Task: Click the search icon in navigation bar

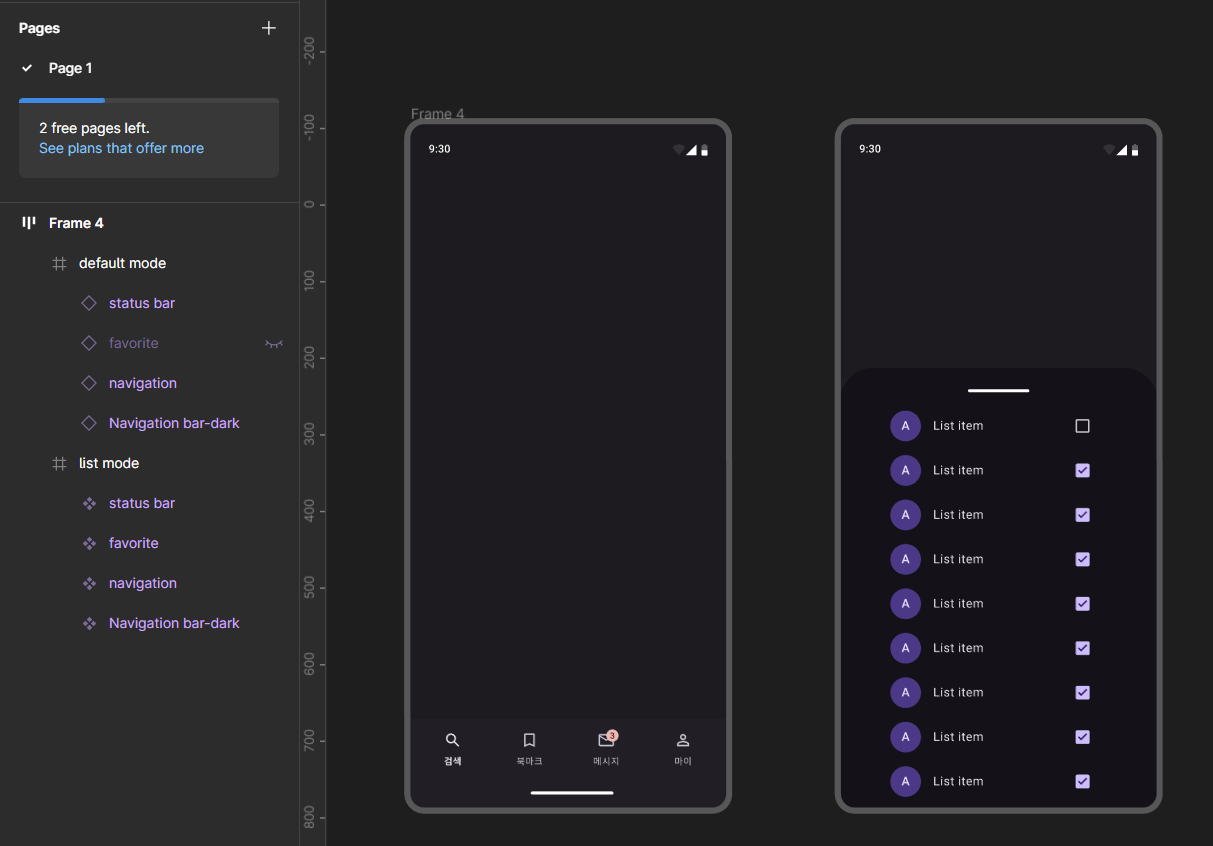Action: (x=452, y=740)
